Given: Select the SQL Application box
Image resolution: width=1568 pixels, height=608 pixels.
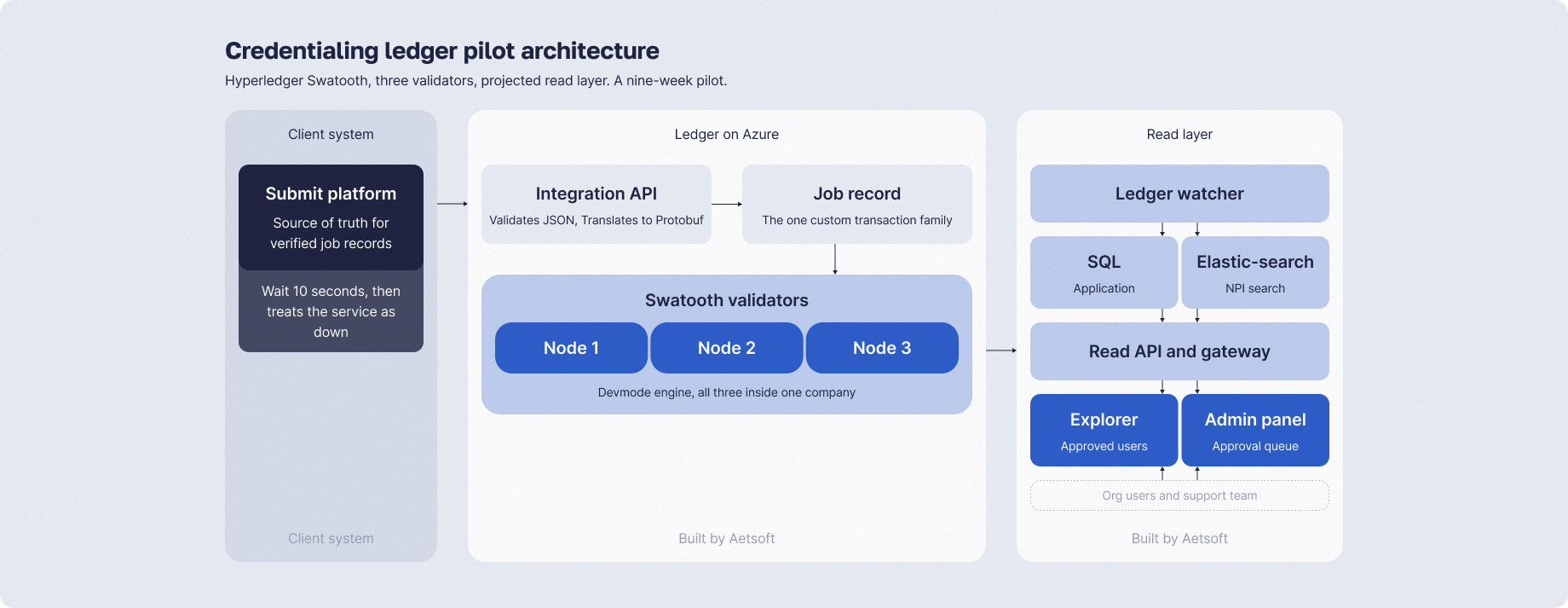Looking at the screenshot, I should point(1104,273).
